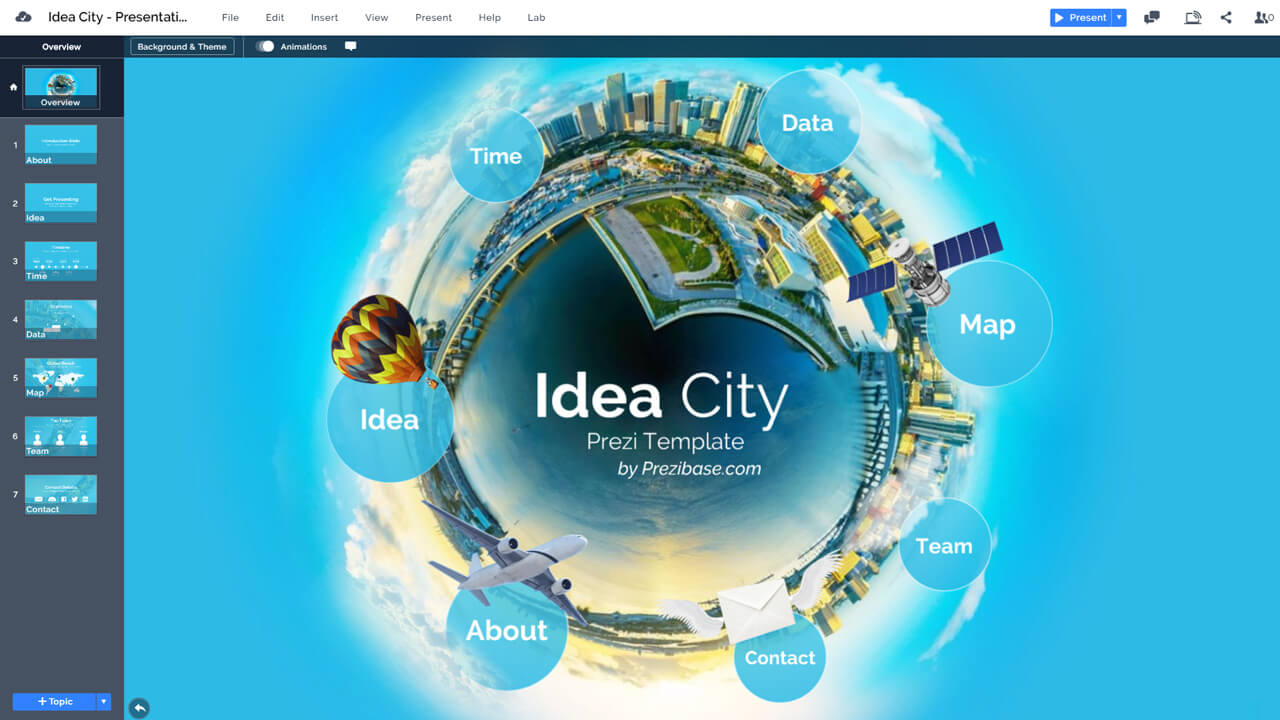Open the add Topic dropdown arrow

coord(103,702)
